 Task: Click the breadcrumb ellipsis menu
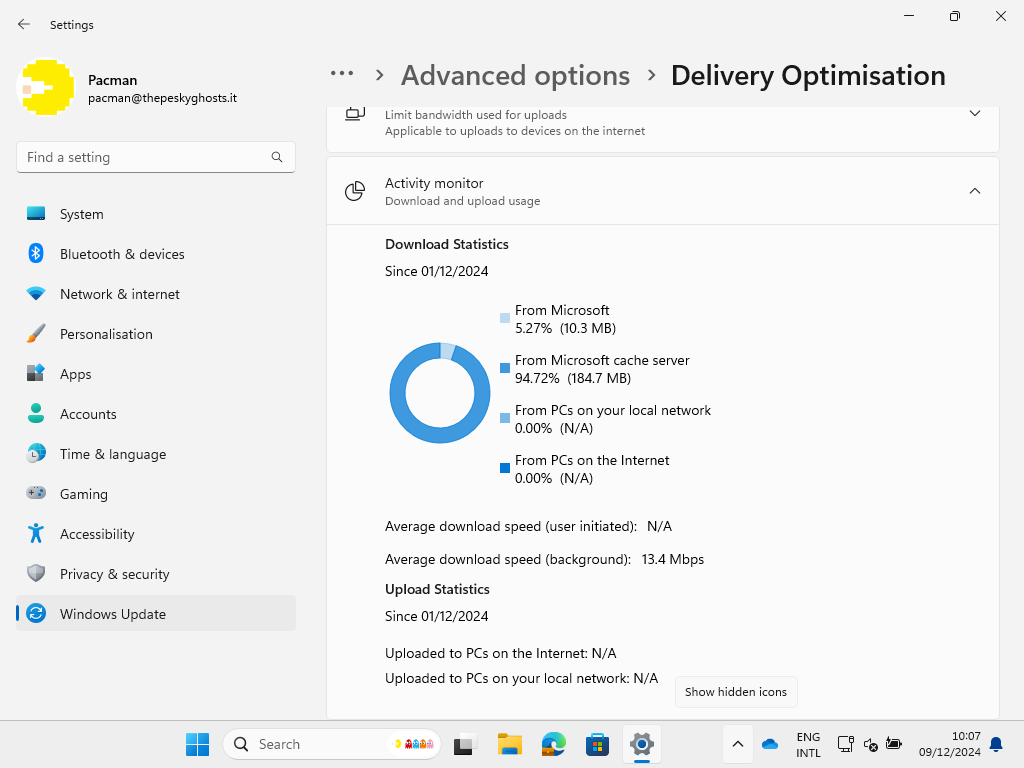point(342,74)
